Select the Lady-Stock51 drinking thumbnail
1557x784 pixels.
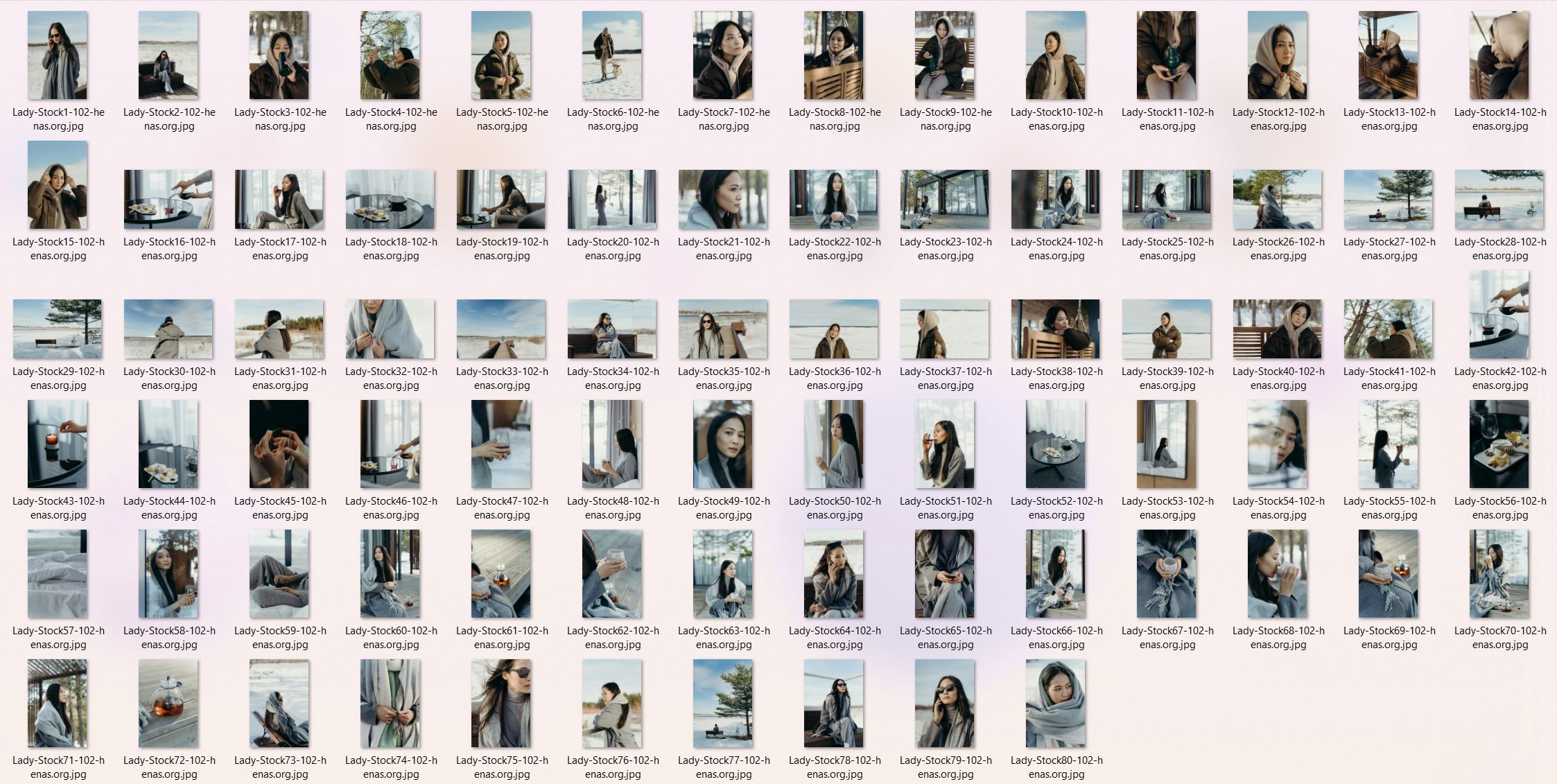[x=945, y=444]
